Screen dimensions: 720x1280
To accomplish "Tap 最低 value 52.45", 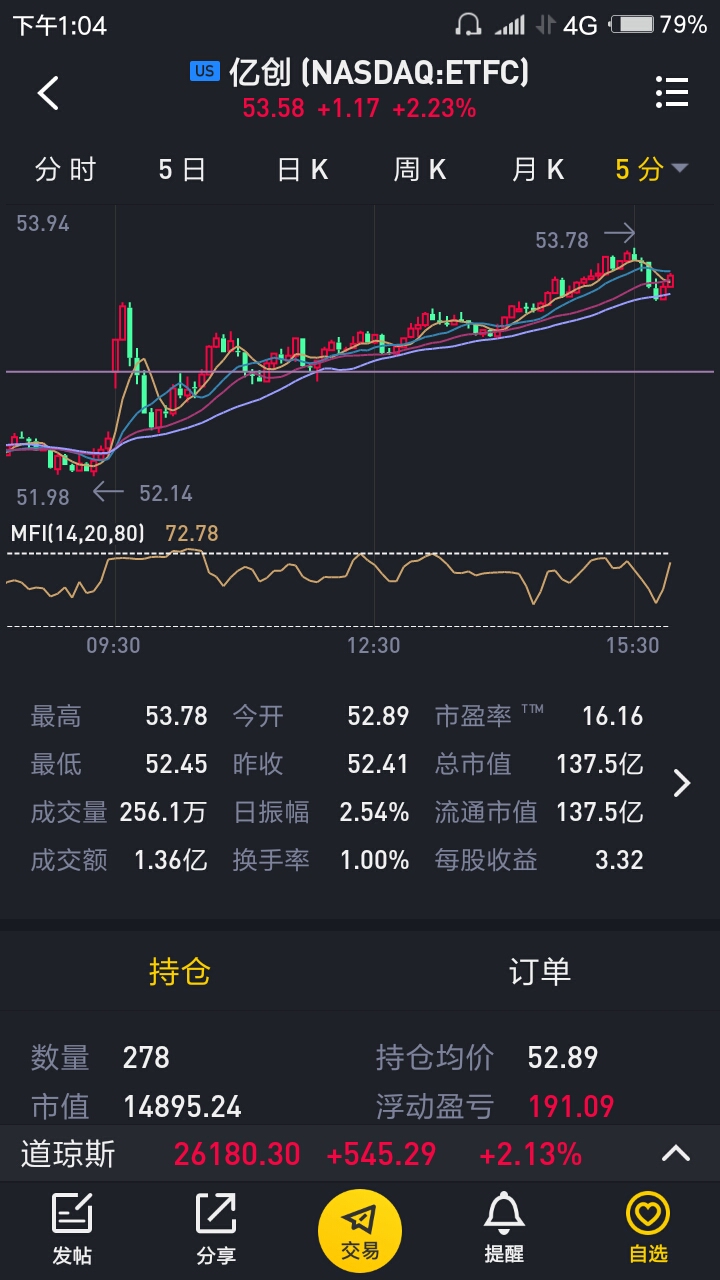I will [176, 764].
